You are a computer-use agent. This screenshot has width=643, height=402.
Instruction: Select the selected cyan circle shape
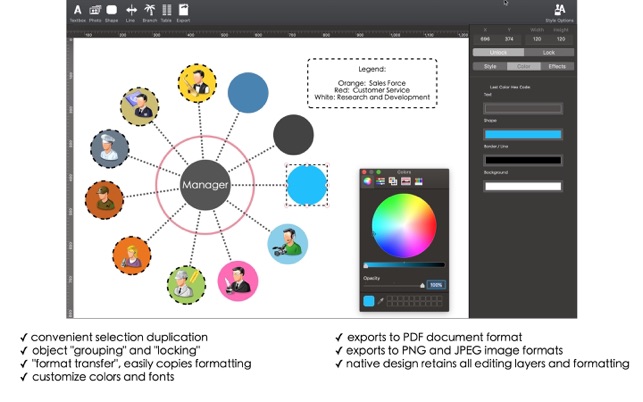(x=307, y=185)
